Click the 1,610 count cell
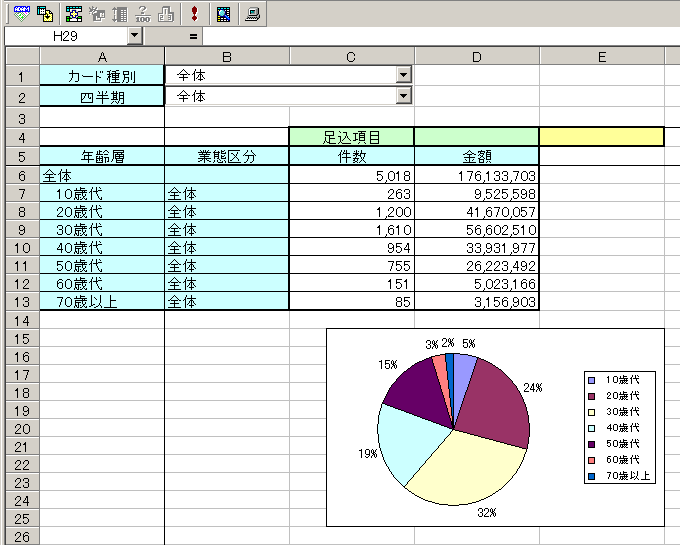The width and height of the screenshot is (680, 545). pos(351,229)
